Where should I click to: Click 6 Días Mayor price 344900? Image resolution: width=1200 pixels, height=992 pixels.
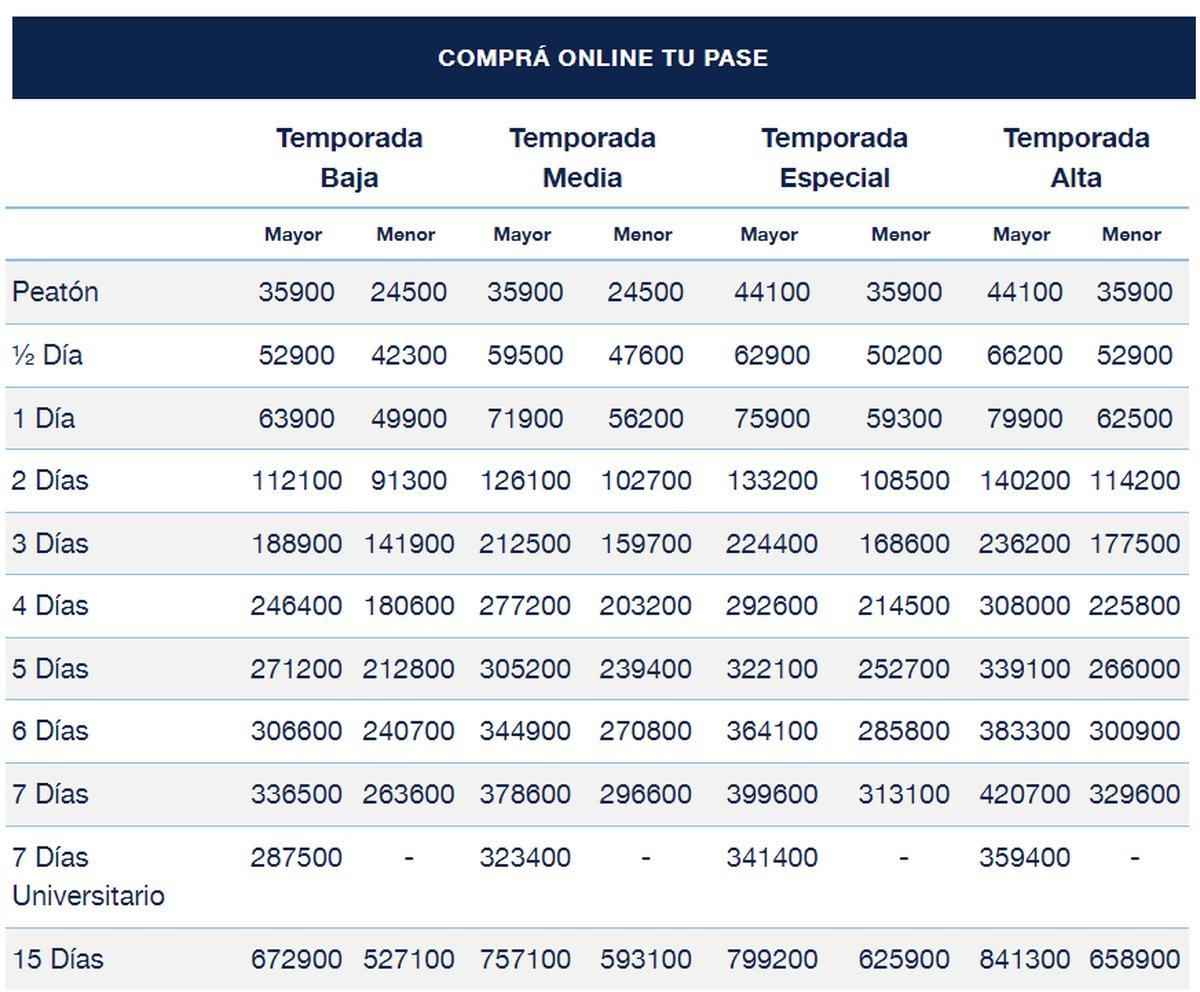(524, 731)
